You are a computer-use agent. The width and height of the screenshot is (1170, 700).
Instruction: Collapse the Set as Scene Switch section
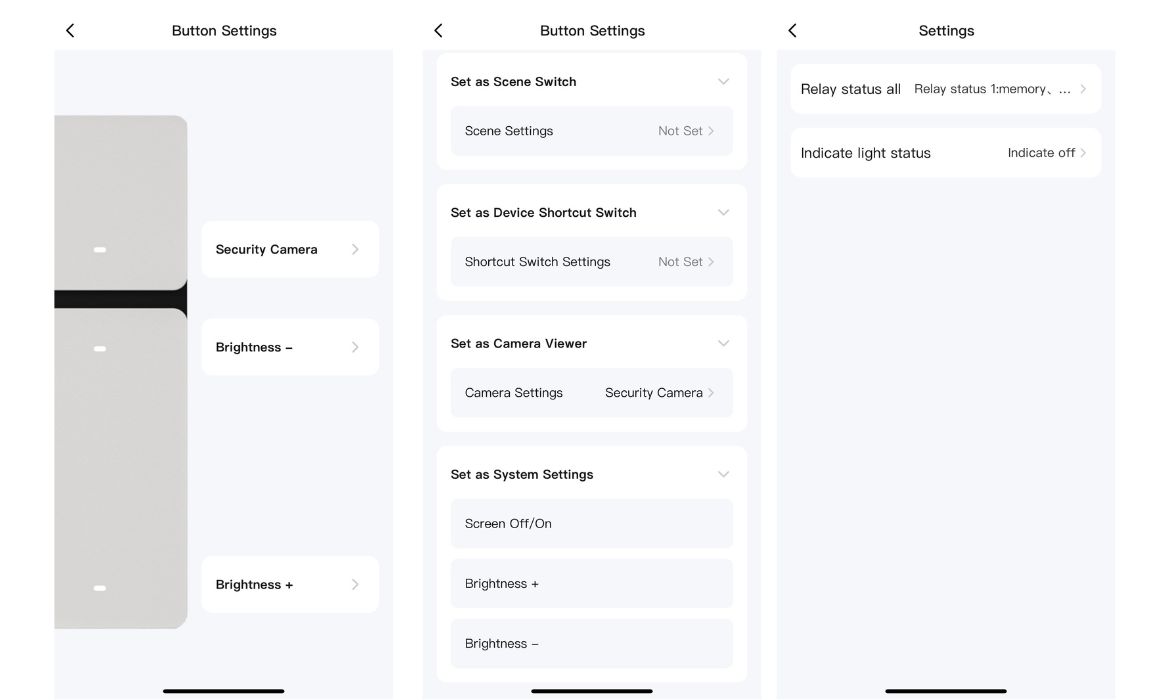point(723,82)
